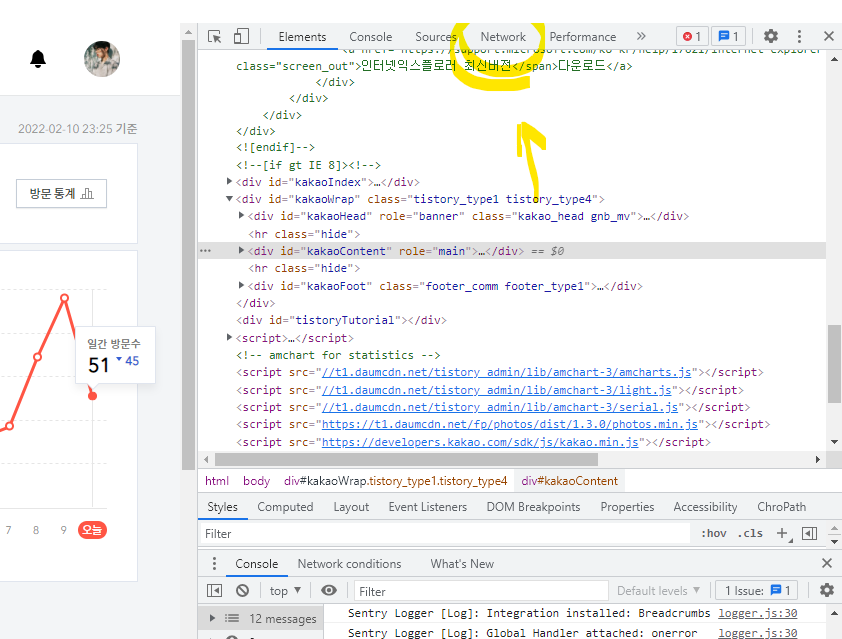Focus the Styles Filter input field

click(445, 534)
